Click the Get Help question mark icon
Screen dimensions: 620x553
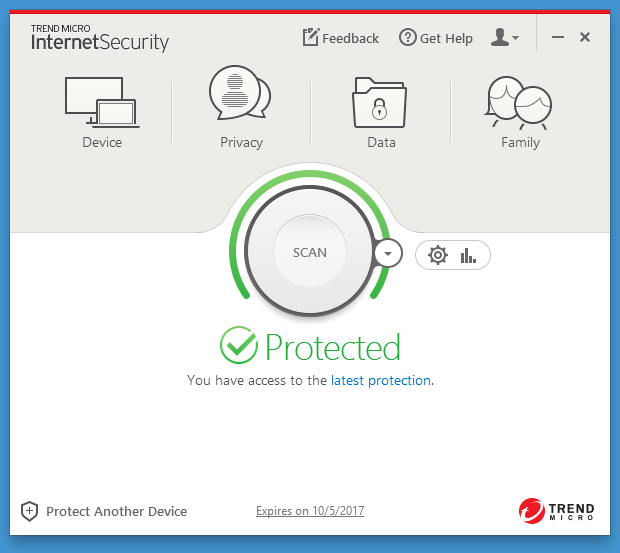[x=407, y=38]
